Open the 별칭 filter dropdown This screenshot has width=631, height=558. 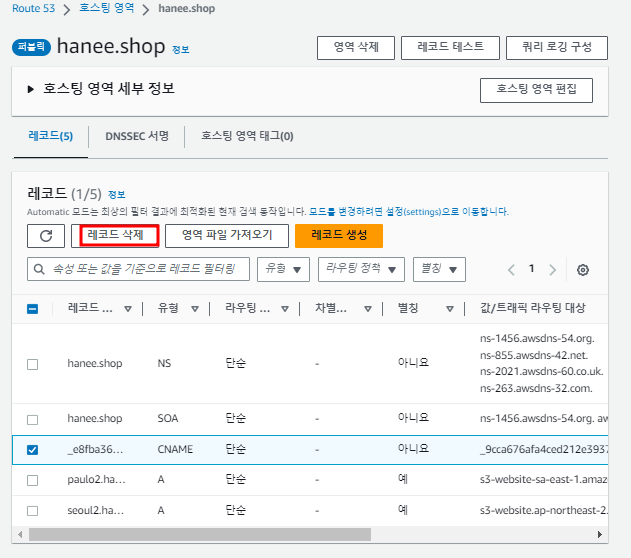(x=439, y=269)
